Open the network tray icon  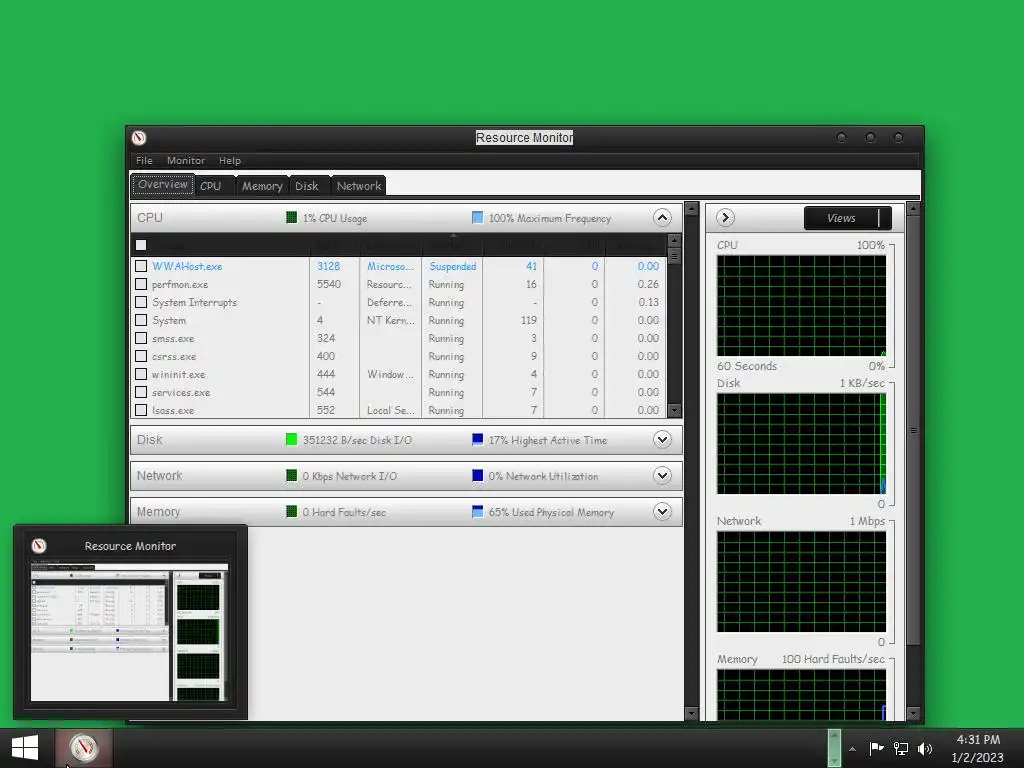[901, 748]
